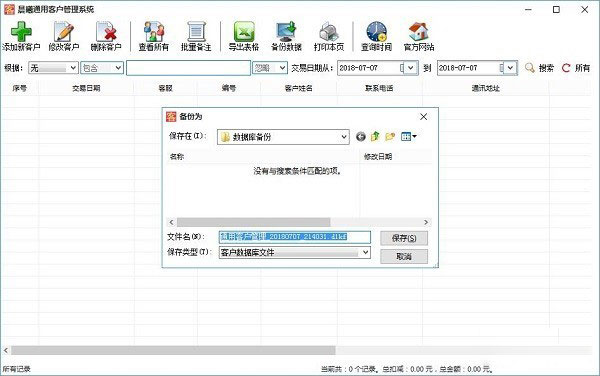Click the left arrow of main table scrollbar
600x376 pixels.
[6, 350]
